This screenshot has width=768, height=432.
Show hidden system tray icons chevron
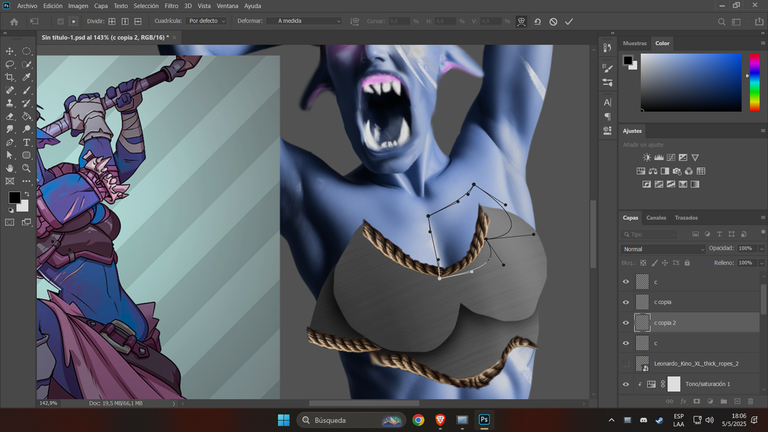click(611, 420)
